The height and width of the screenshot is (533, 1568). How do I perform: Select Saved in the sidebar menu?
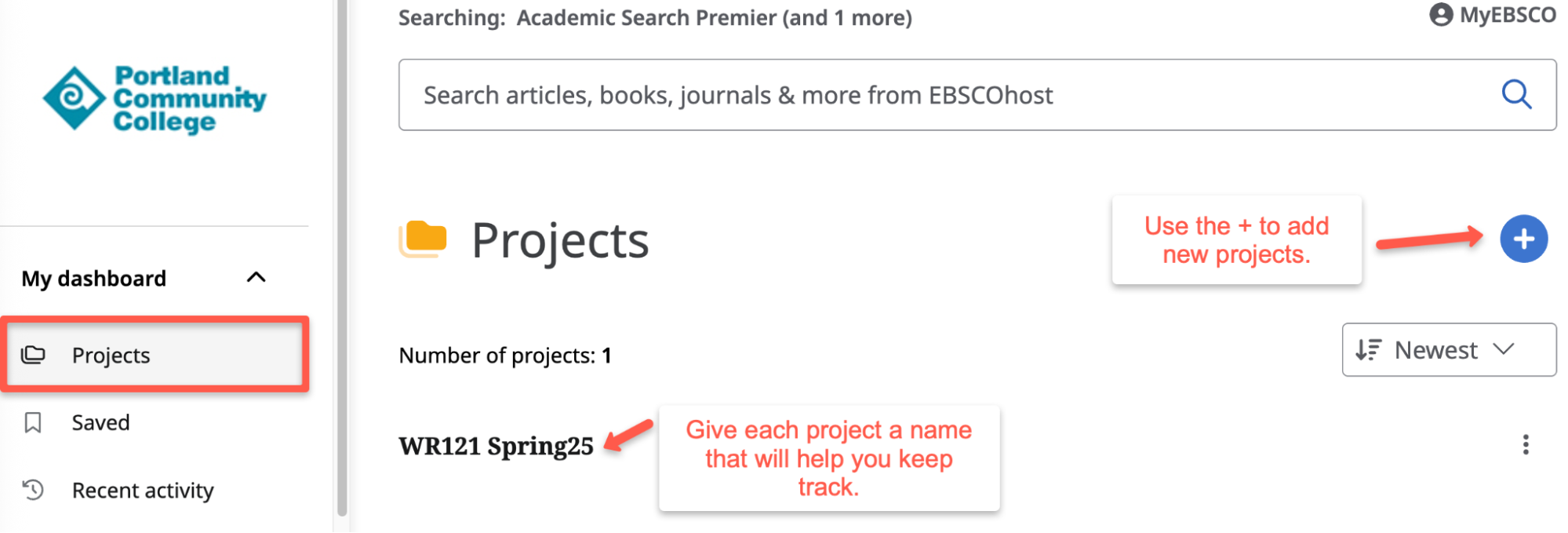coord(100,422)
